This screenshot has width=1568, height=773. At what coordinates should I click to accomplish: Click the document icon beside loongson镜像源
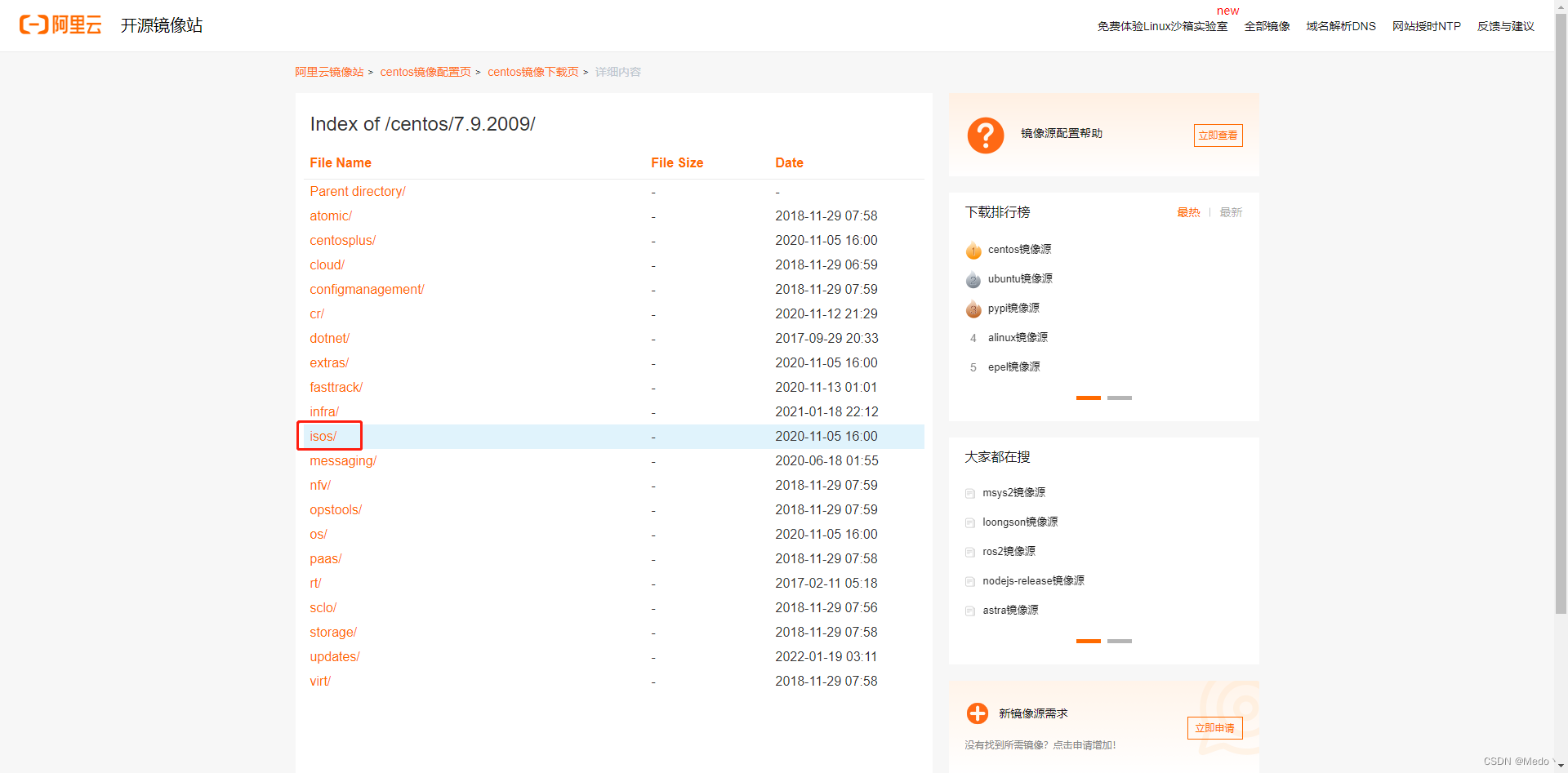click(x=970, y=522)
